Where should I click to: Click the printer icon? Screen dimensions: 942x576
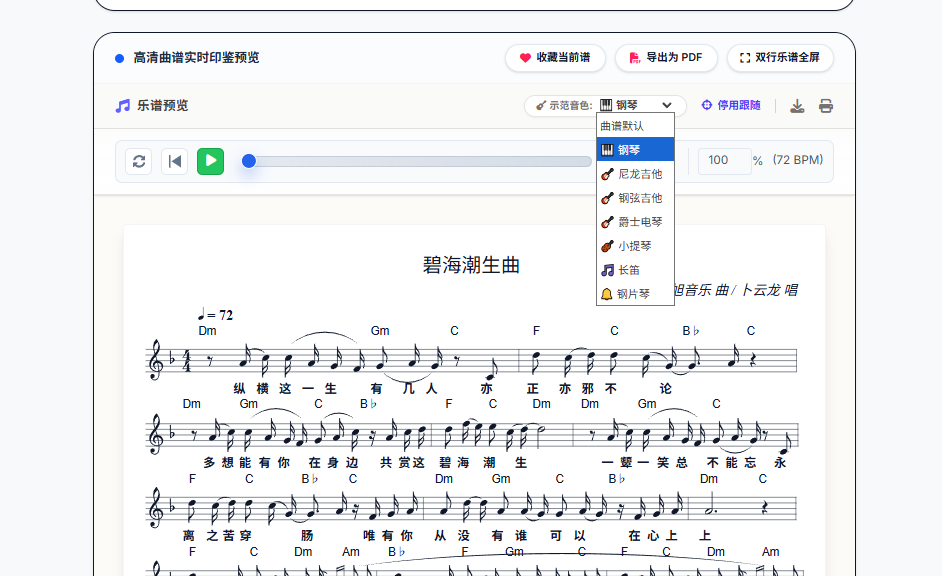point(826,106)
